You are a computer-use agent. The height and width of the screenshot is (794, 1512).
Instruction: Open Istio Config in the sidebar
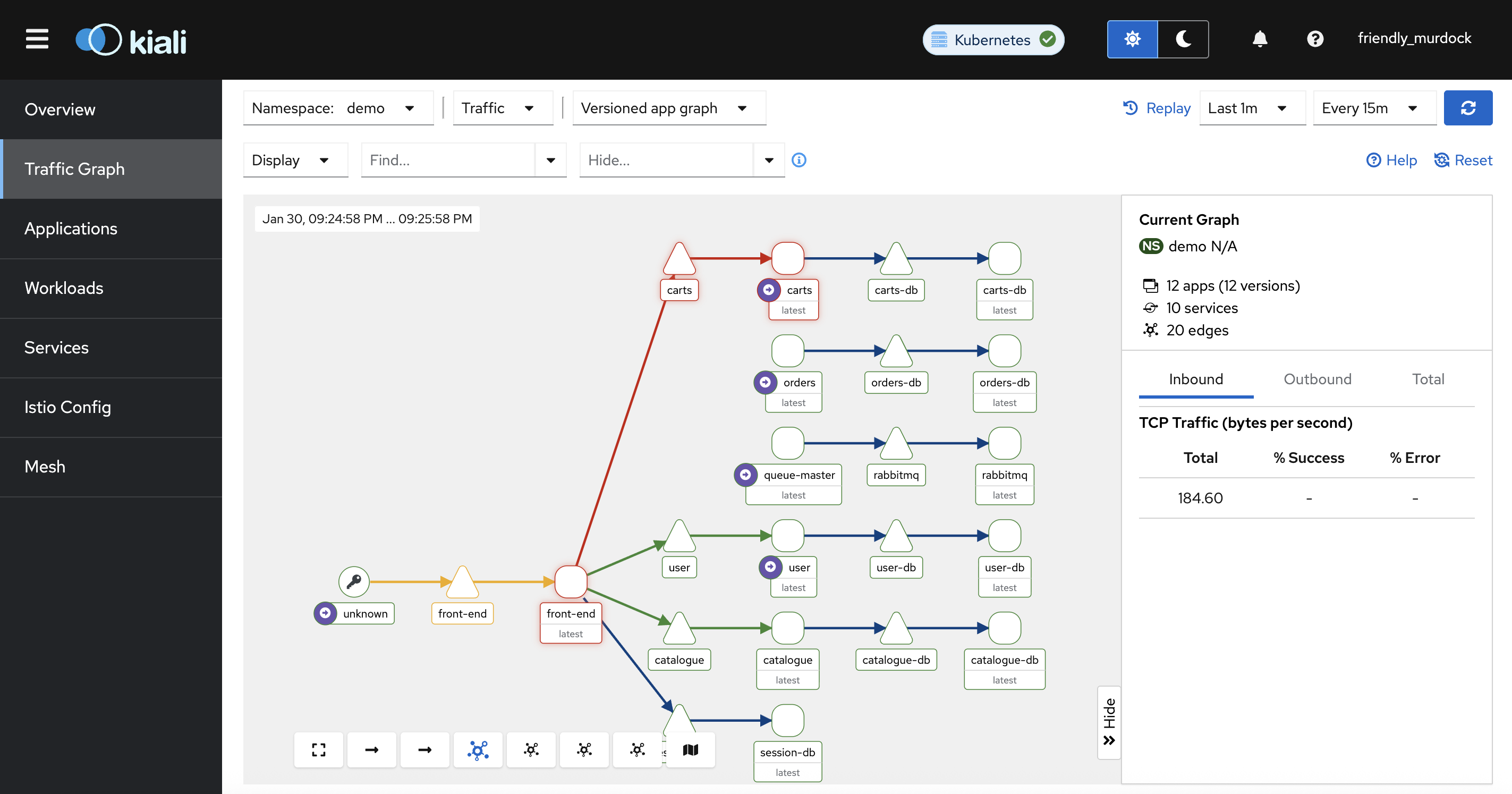point(67,407)
